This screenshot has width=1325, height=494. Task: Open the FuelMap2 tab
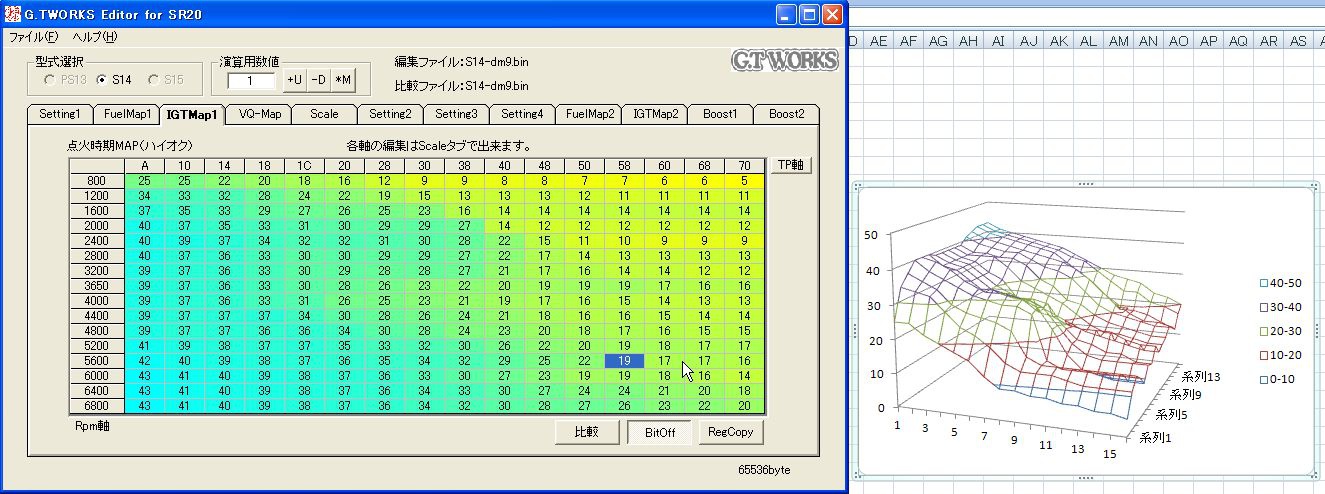(588, 114)
